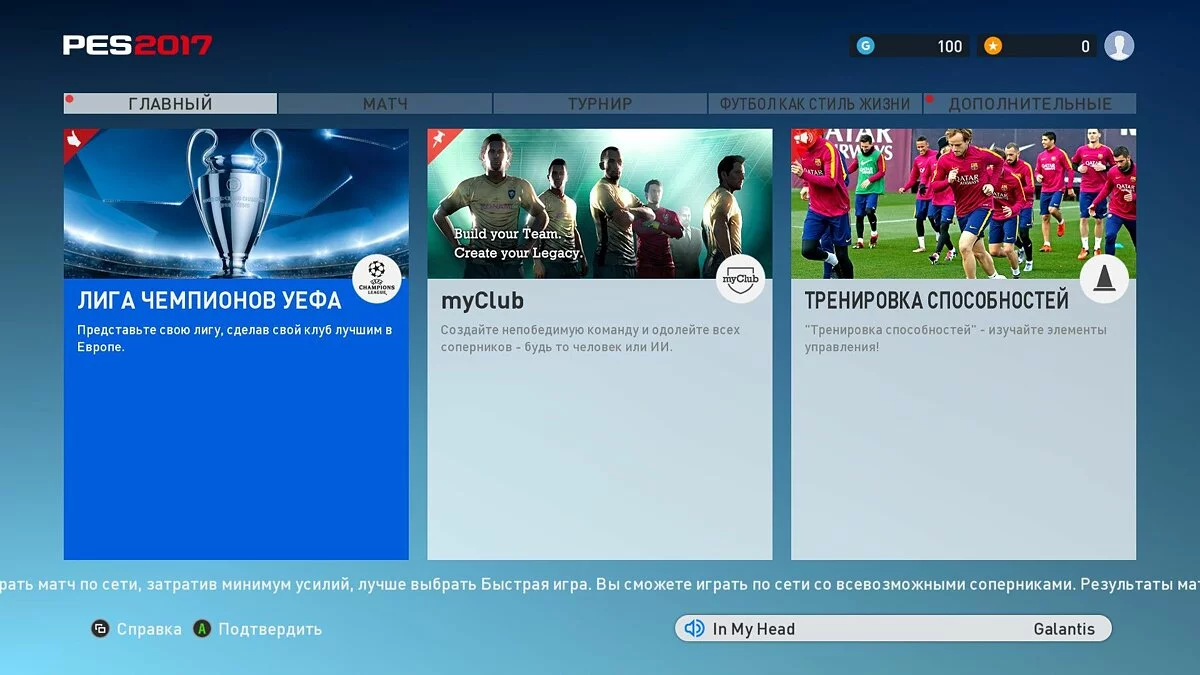The width and height of the screenshot is (1200, 675).
Task: Open the ЛИГА ЧЕМПИОНОВ УЕФА title
Action: (x=210, y=300)
